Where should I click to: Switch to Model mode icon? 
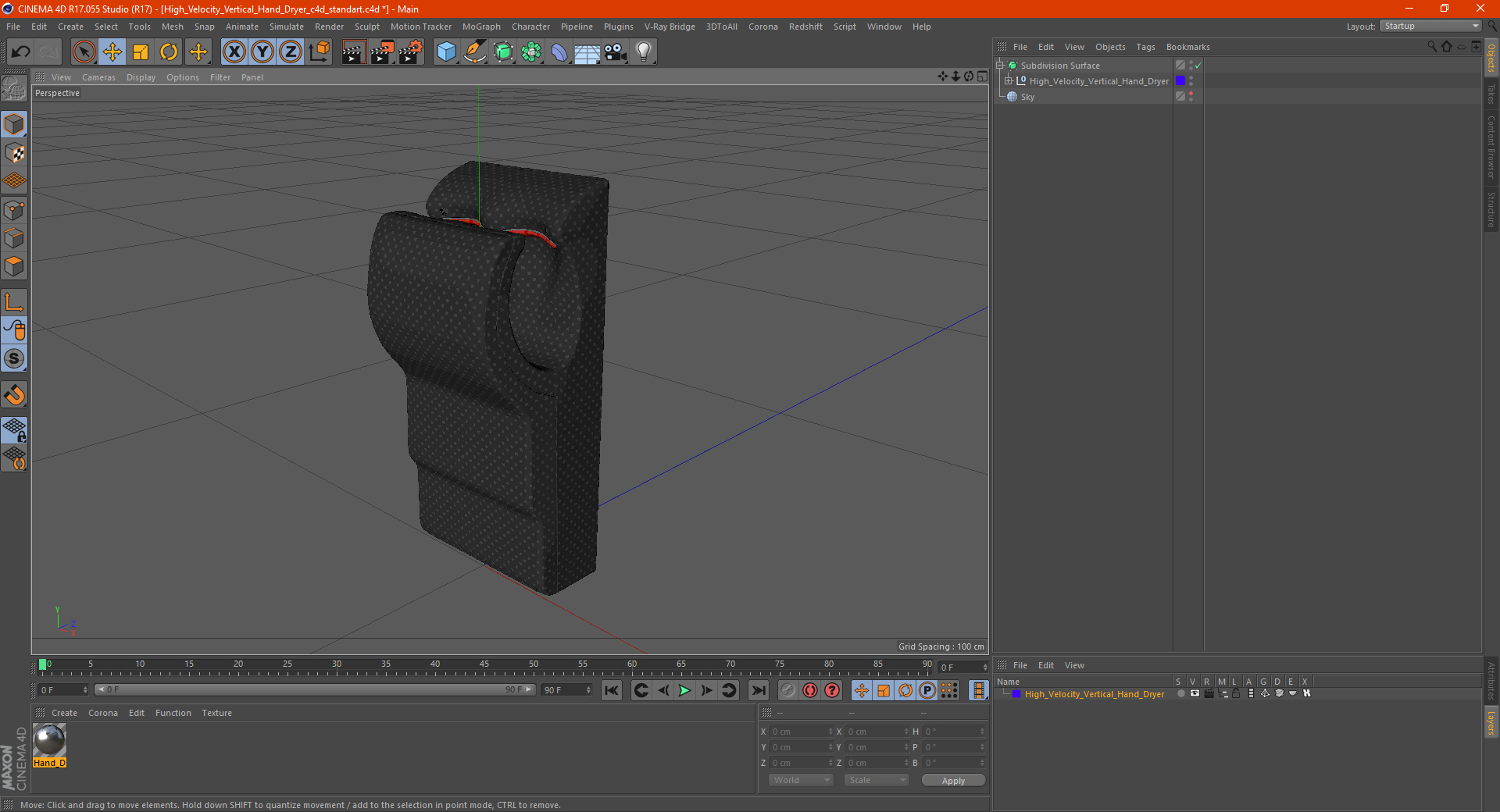pos(14,124)
